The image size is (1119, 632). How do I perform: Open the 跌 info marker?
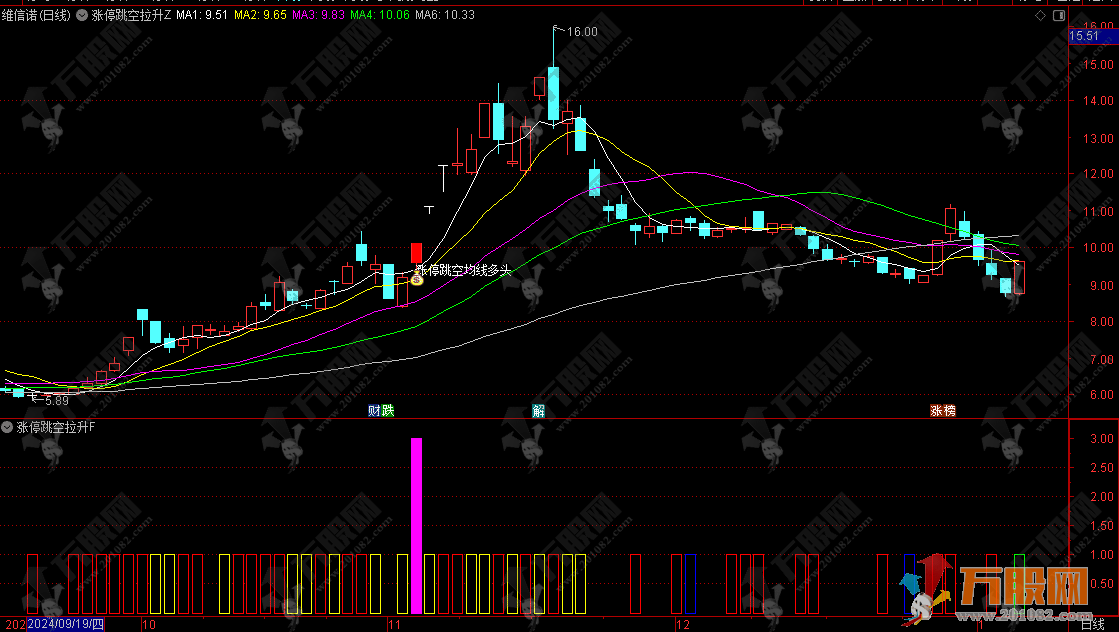click(x=388, y=410)
